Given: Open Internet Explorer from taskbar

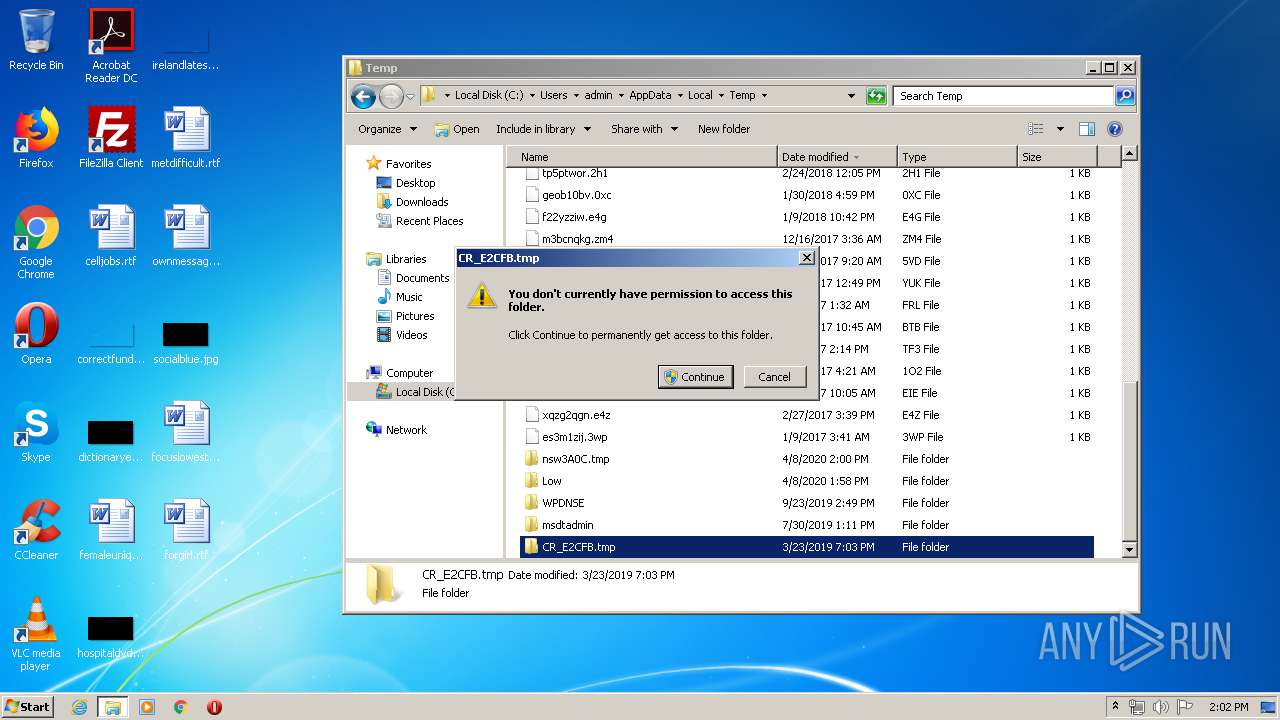Looking at the screenshot, I should [80, 707].
